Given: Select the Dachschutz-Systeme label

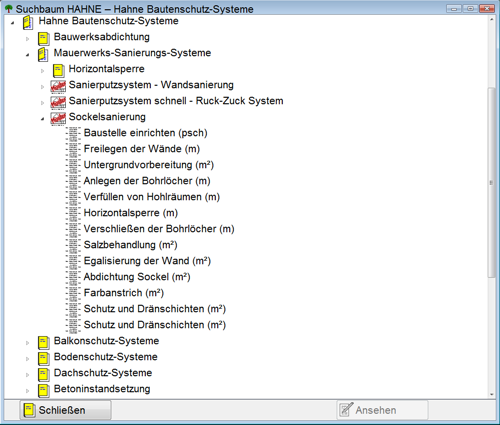Looking at the screenshot, I should tap(103, 373).
